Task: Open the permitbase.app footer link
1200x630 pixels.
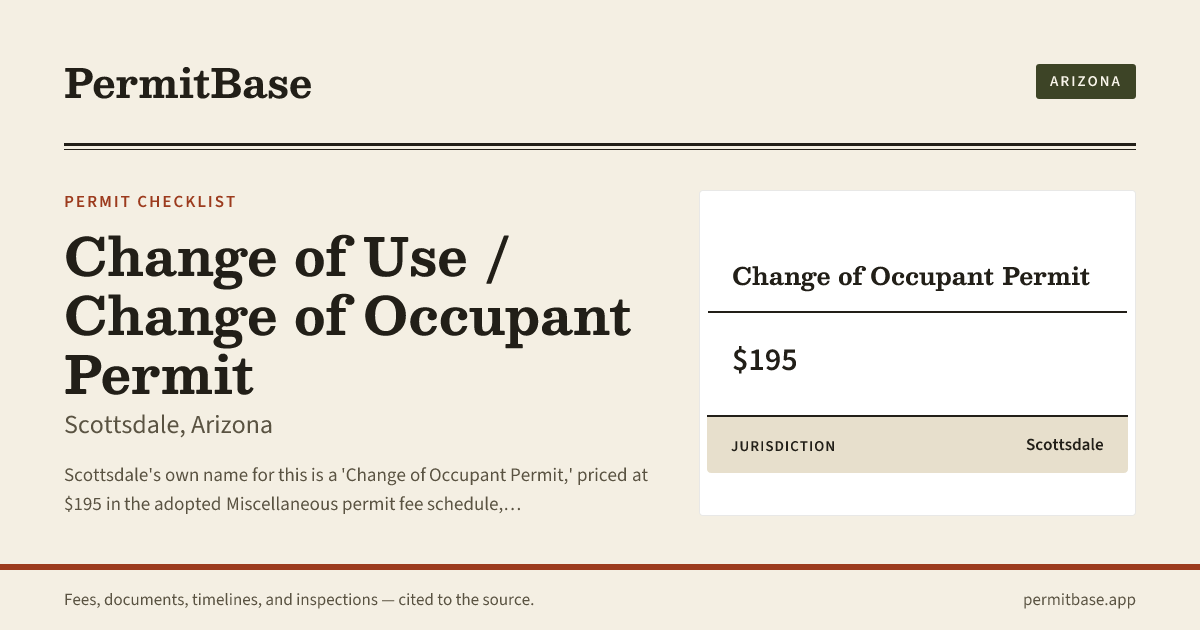Action: click(x=1079, y=600)
